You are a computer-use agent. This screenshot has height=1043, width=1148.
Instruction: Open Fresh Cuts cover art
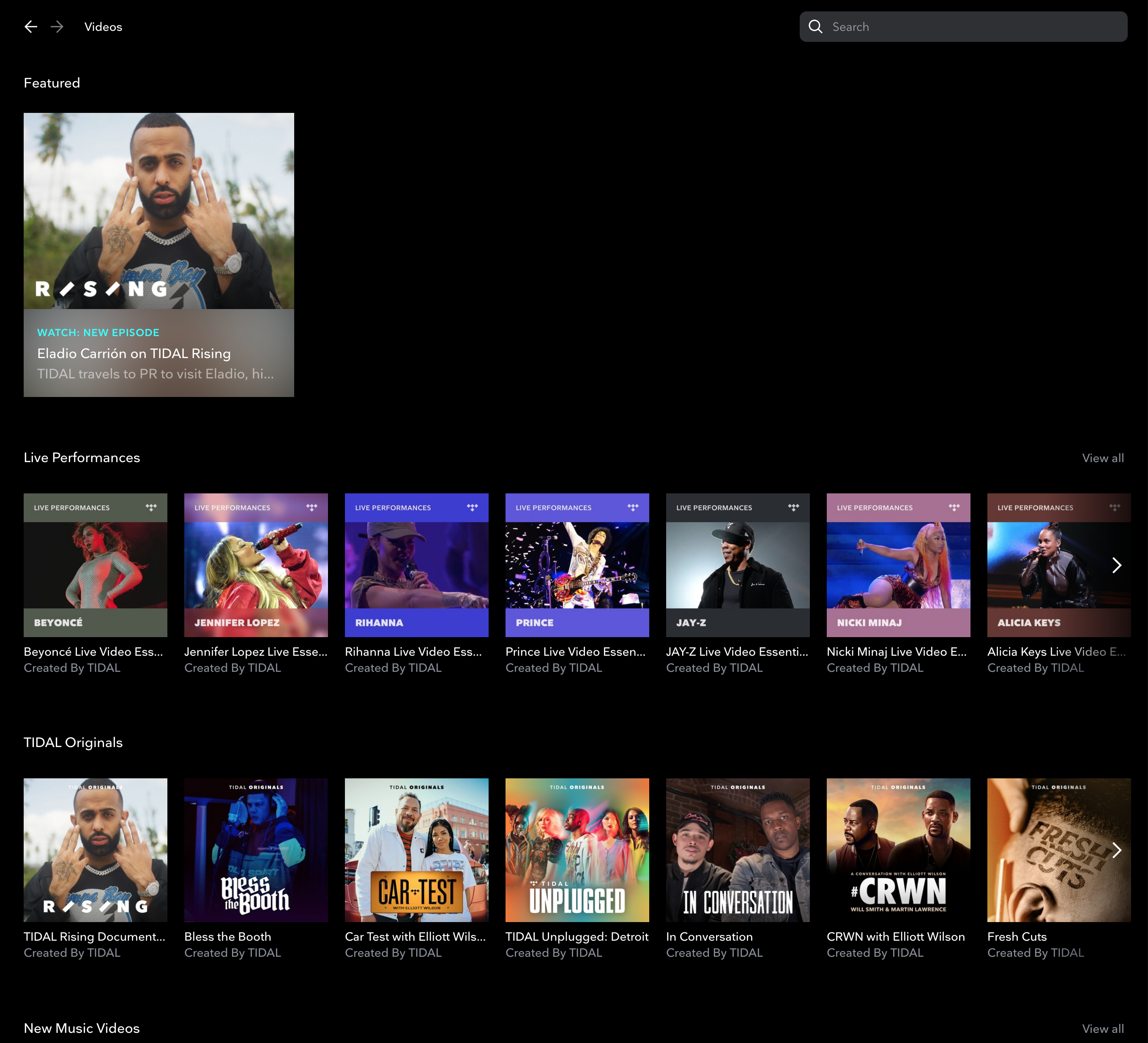pos(1059,850)
